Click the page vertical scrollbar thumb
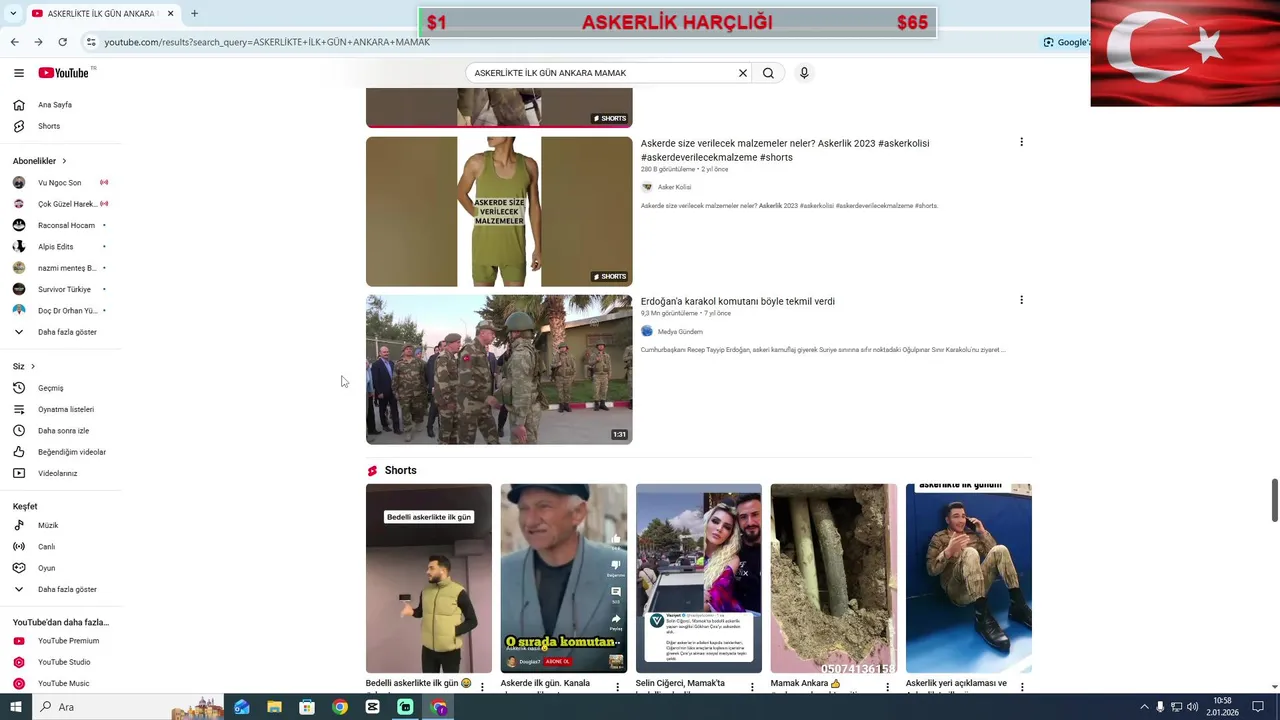The width and height of the screenshot is (1280, 720). point(1275,500)
